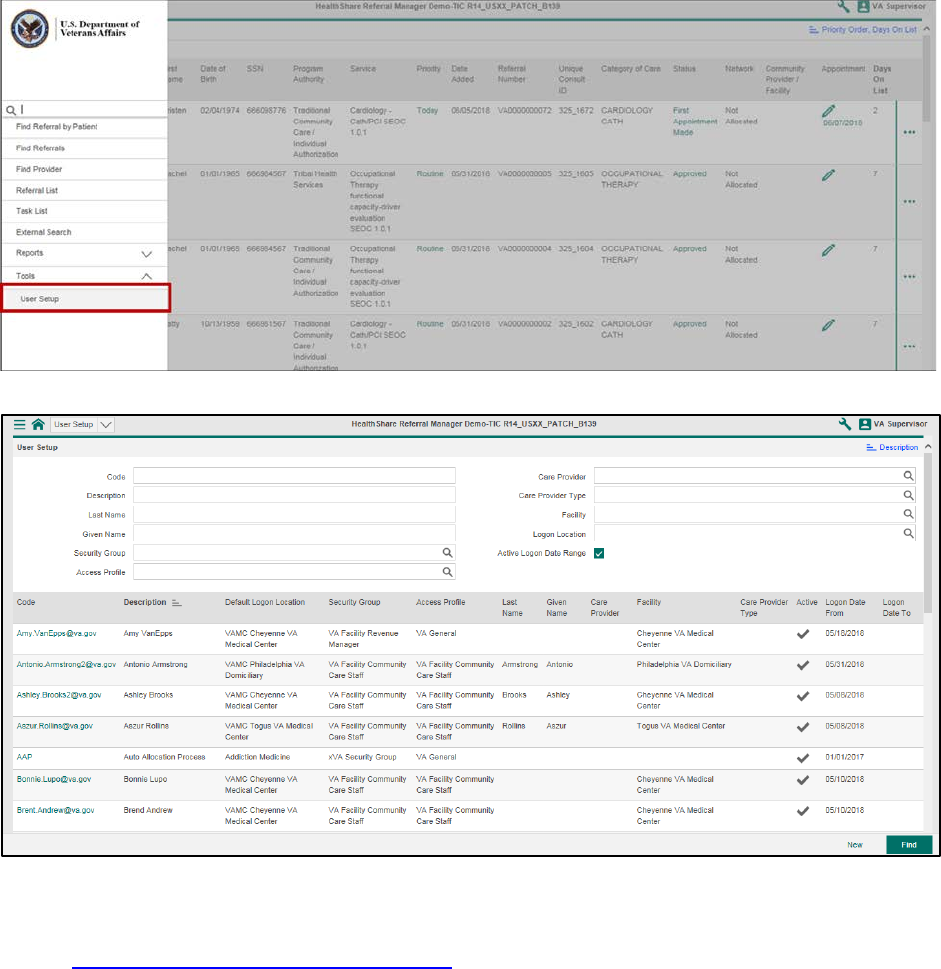Open the Ashley.Brooks2@va.gov user link
The width and height of the screenshot is (941, 969).
click(x=59, y=695)
